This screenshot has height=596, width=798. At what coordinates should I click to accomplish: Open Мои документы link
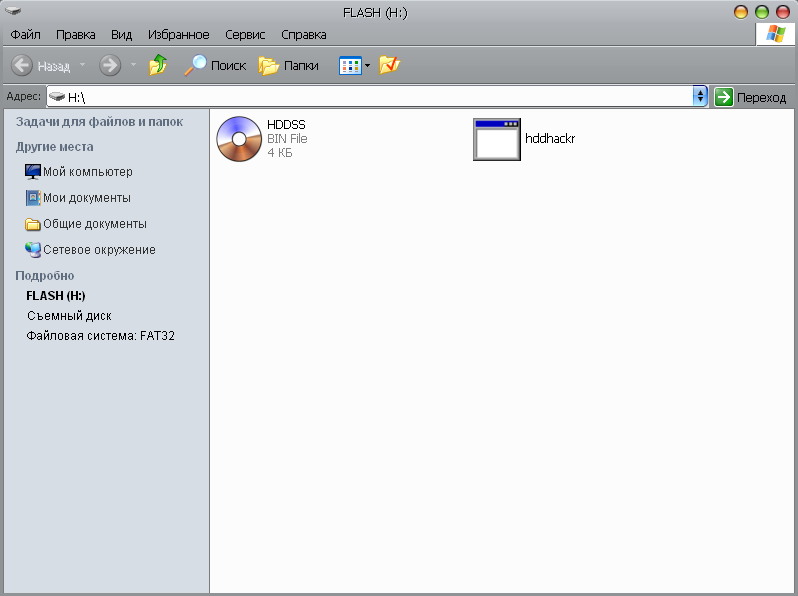pos(87,197)
